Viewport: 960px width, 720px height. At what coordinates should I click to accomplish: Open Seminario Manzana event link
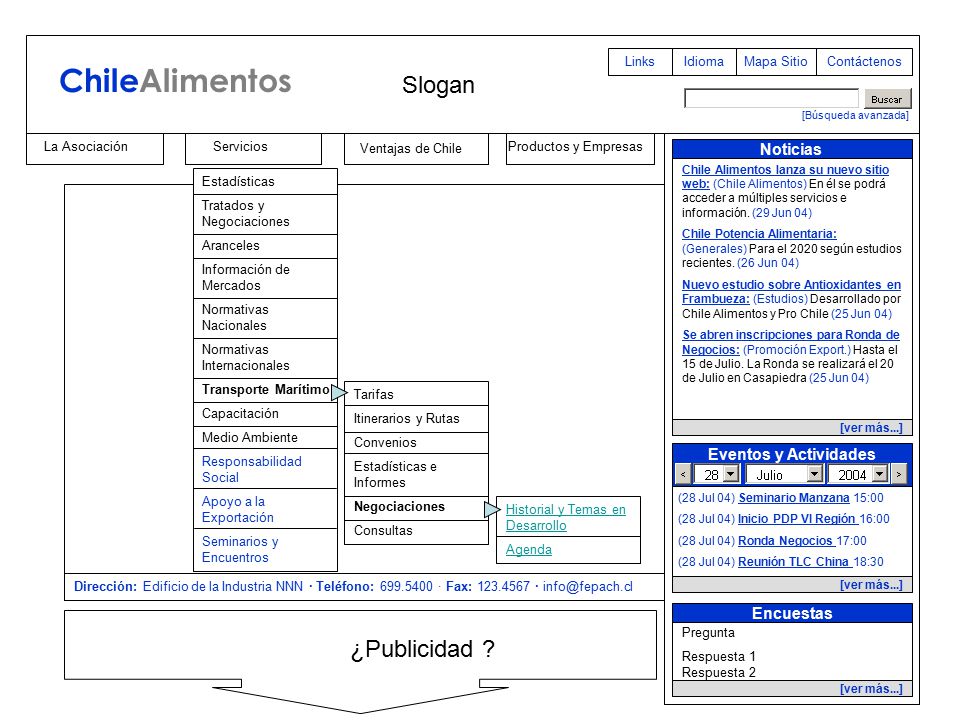point(793,498)
